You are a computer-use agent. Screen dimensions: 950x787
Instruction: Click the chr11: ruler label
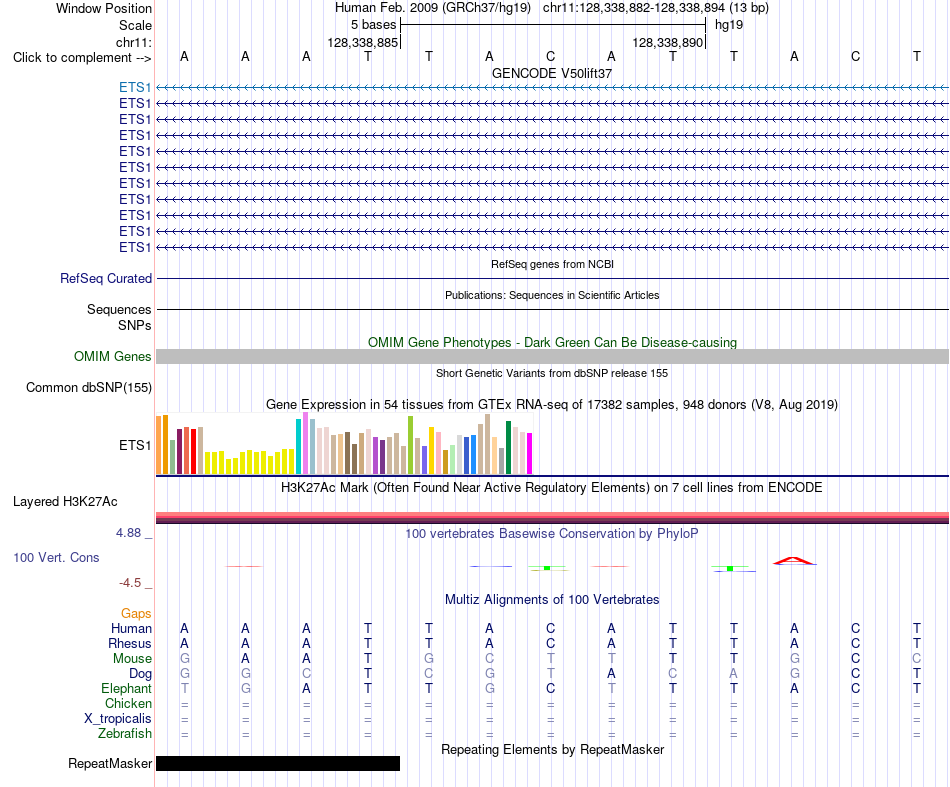133,42
